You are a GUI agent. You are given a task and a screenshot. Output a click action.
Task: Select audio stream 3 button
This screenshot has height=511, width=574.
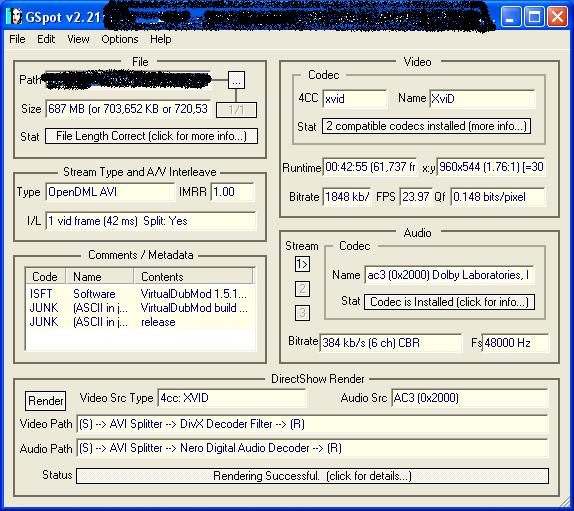click(x=302, y=313)
